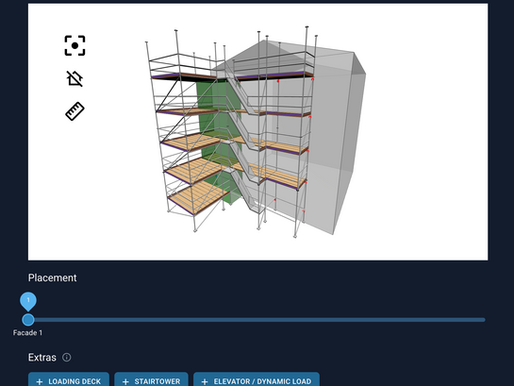Screen dimensions: 514x386
Task: Click the Extras heading text
Action: 42,357
